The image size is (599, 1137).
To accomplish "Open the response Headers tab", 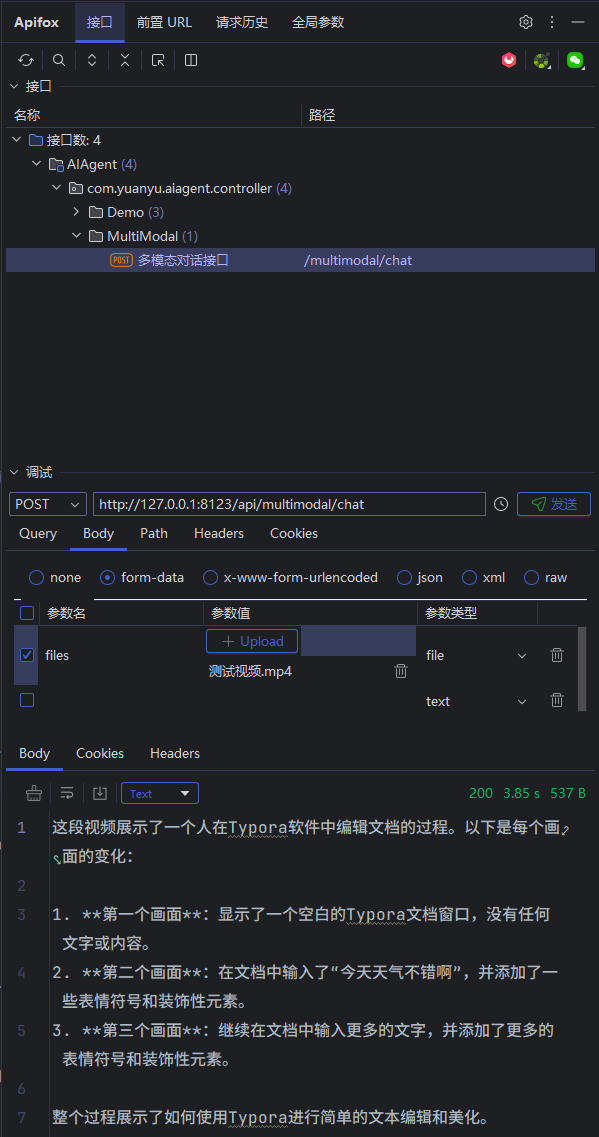I will [175, 753].
